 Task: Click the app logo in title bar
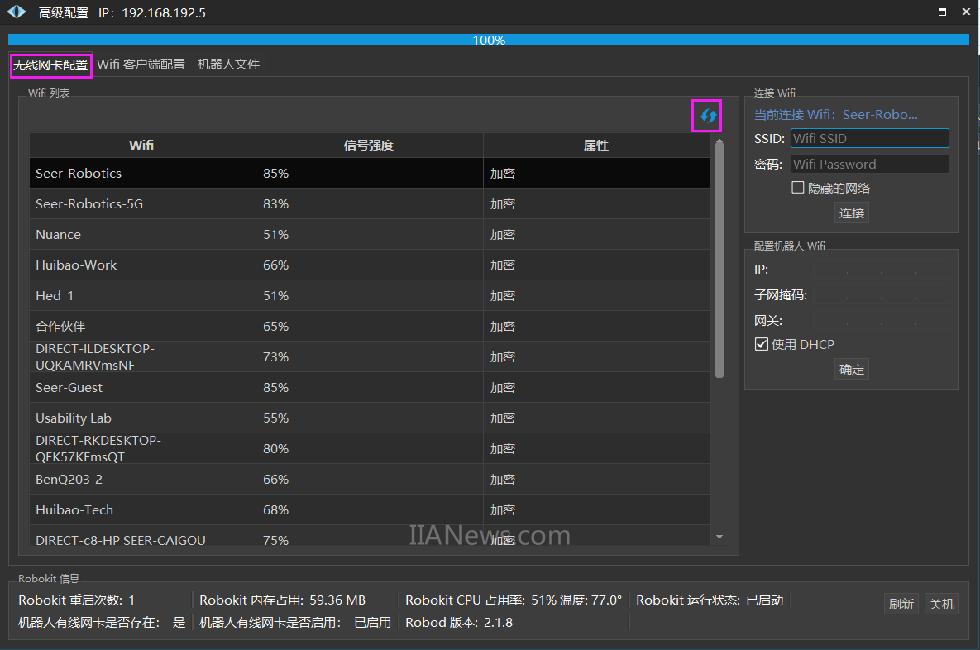click(x=16, y=12)
